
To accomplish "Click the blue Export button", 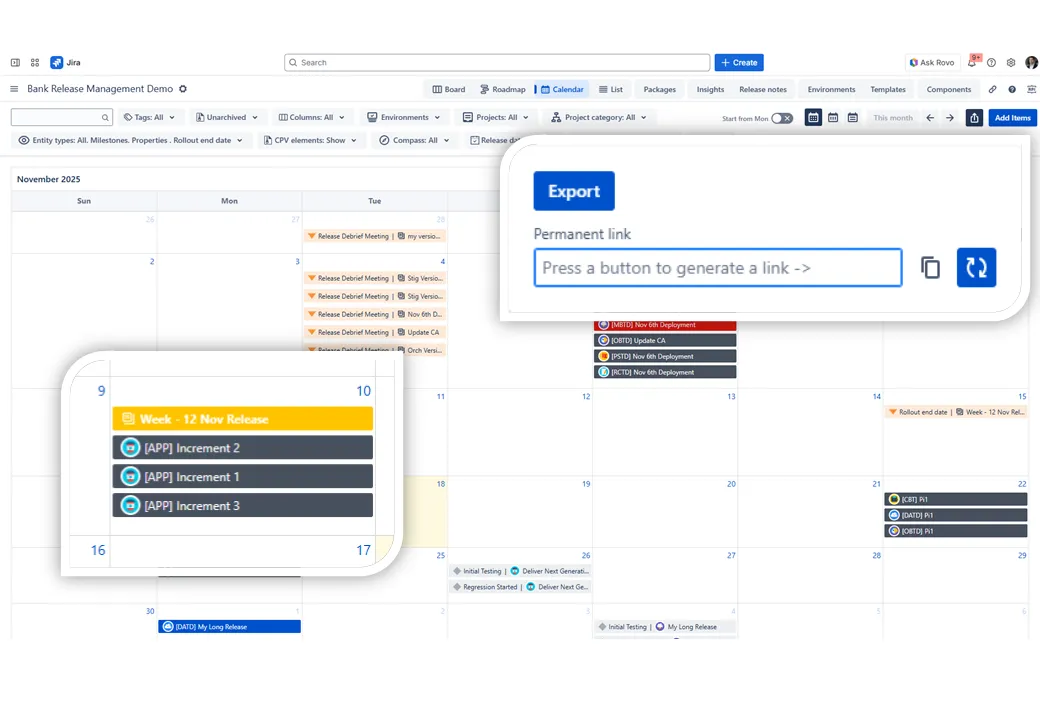I will [574, 191].
